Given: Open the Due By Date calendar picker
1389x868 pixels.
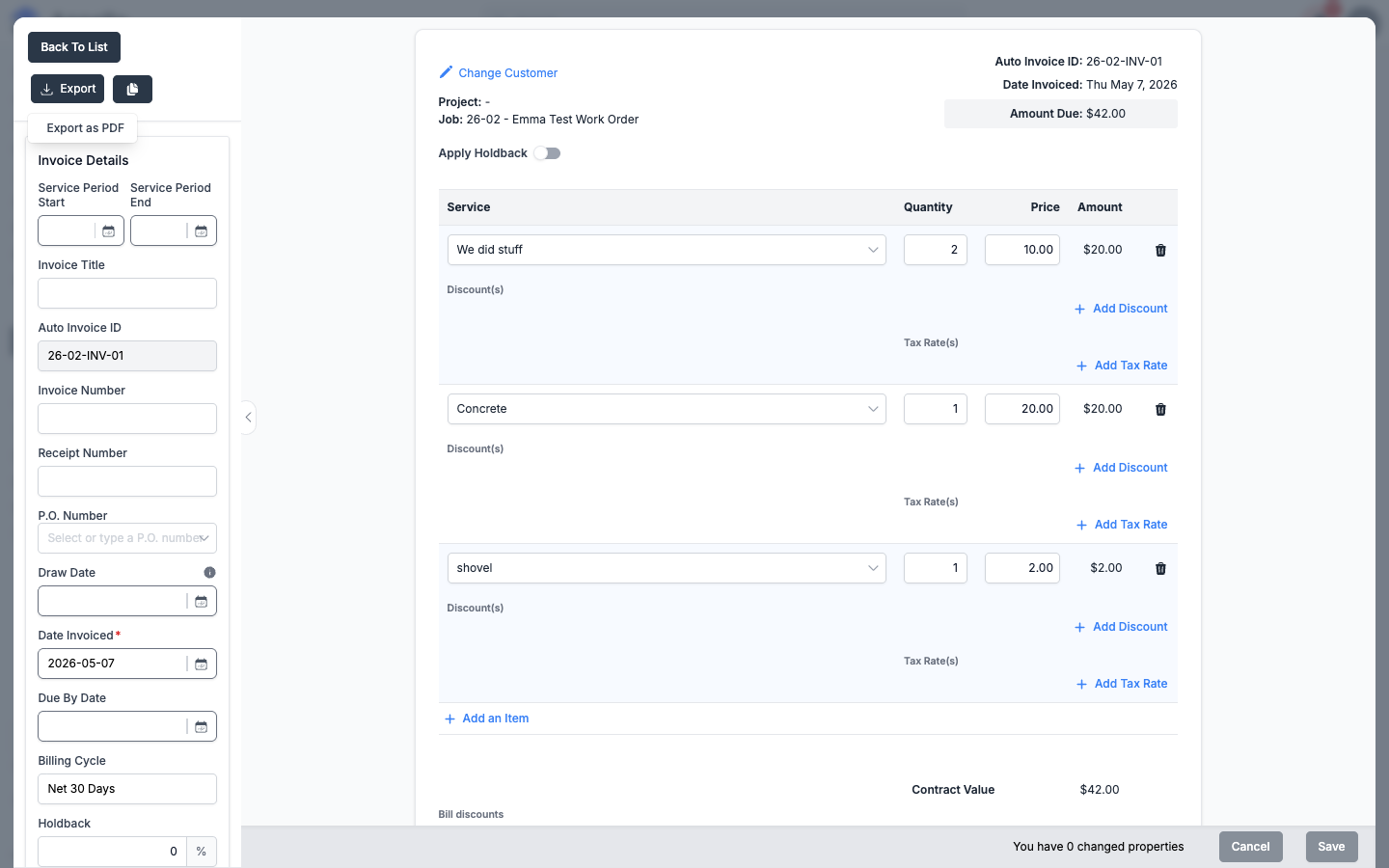Looking at the screenshot, I should coord(202,726).
